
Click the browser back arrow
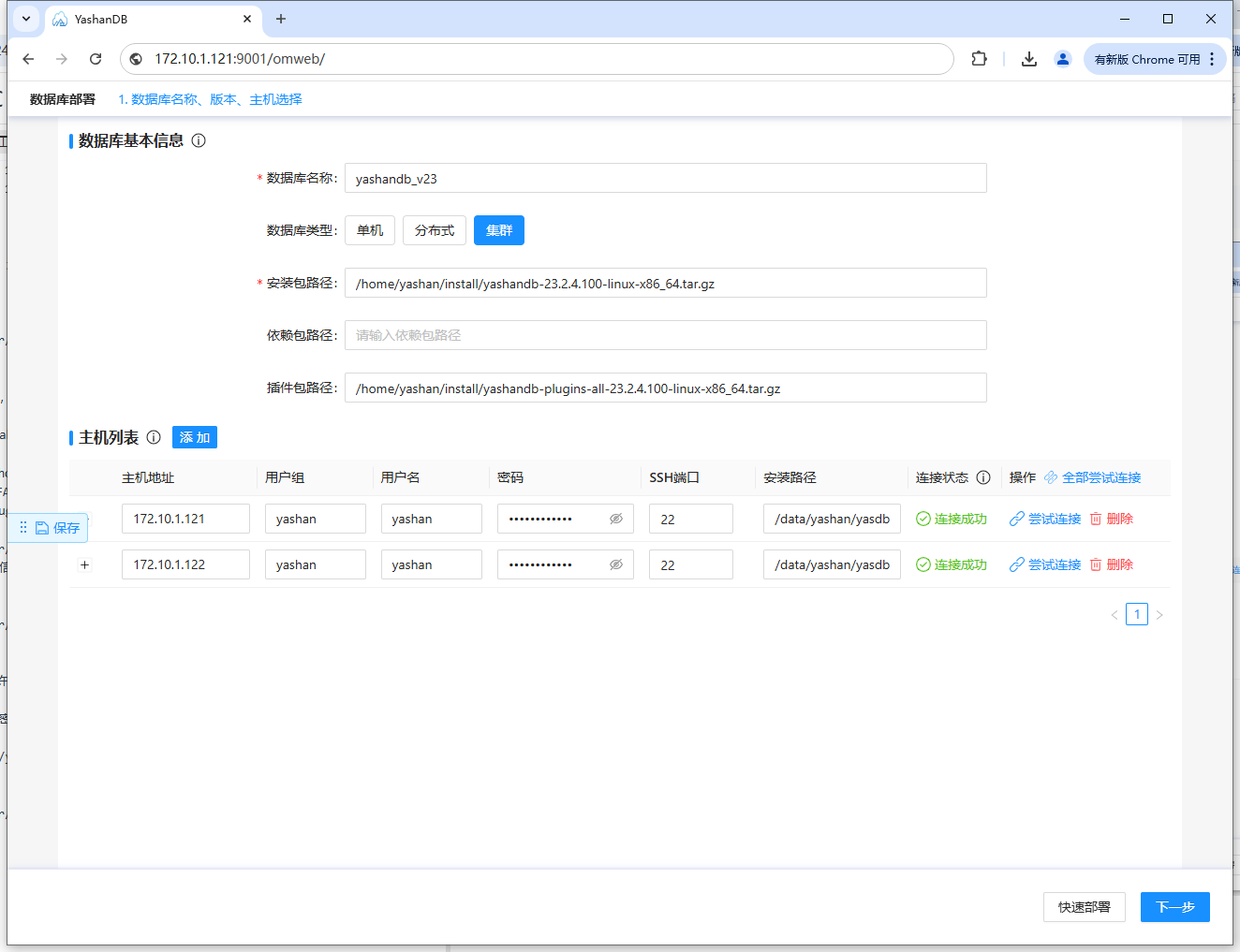click(28, 59)
